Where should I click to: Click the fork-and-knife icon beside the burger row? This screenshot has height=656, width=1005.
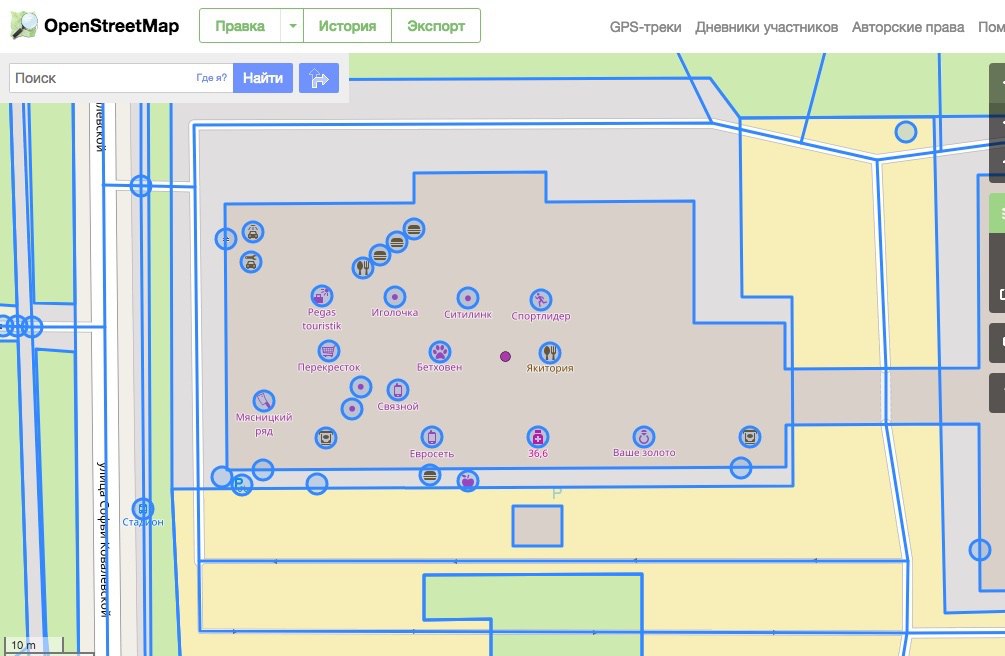(363, 267)
